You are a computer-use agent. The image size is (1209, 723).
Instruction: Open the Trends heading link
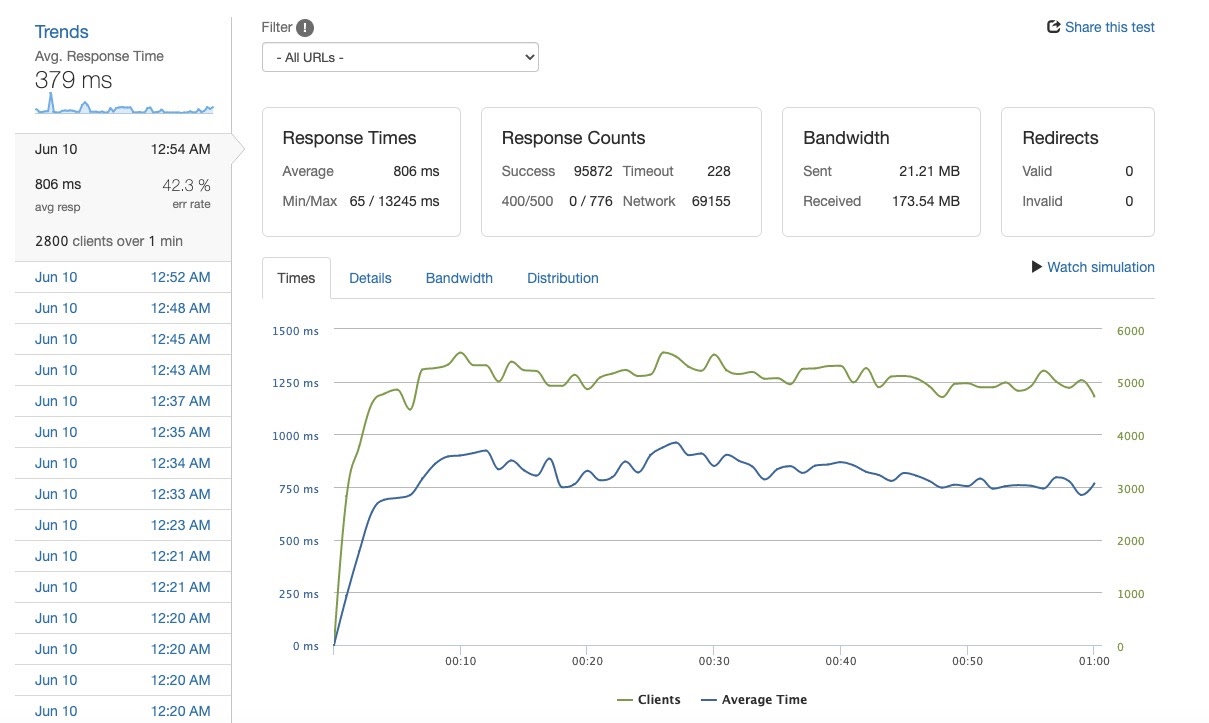pyautogui.click(x=62, y=32)
